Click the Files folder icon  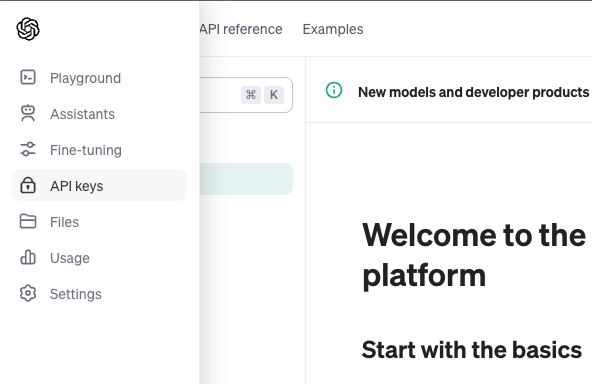pyautogui.click(x=28, y=221)
